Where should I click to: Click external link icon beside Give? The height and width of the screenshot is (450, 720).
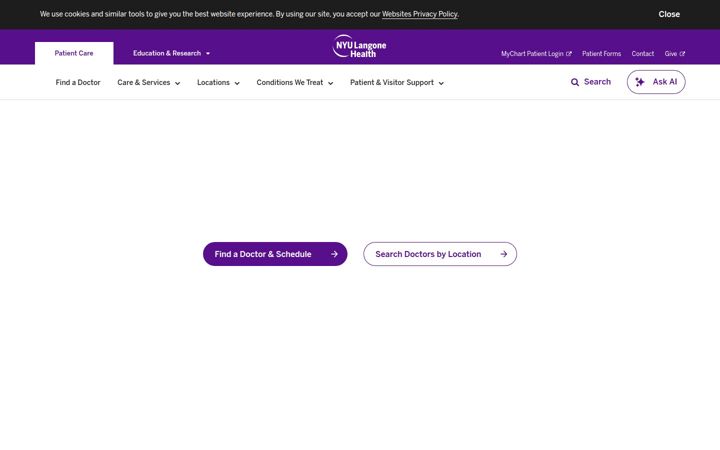click(682, 54)
